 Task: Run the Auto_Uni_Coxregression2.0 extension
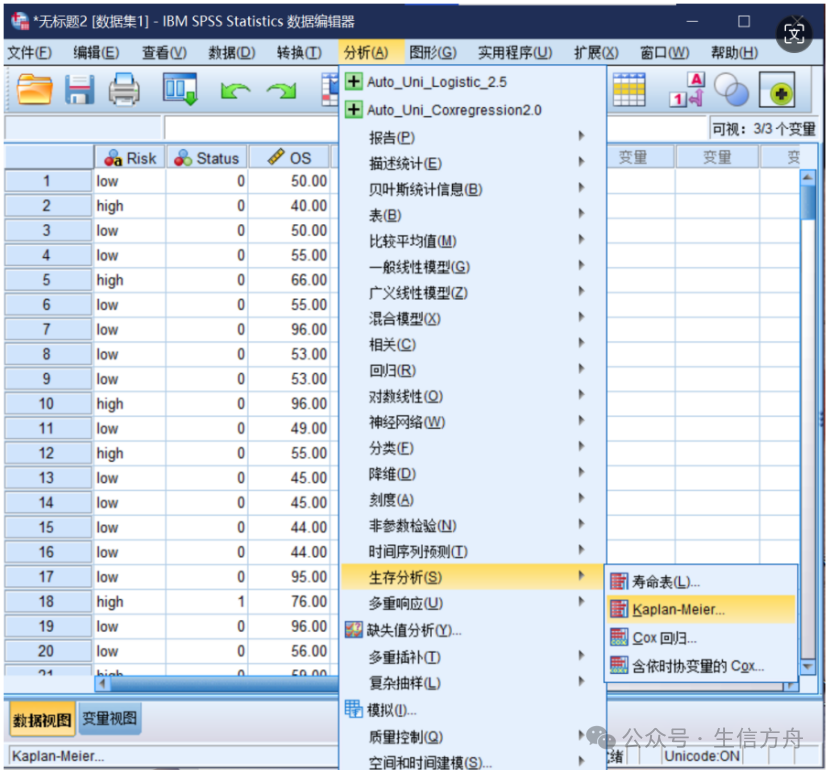(x=473, y=110)
